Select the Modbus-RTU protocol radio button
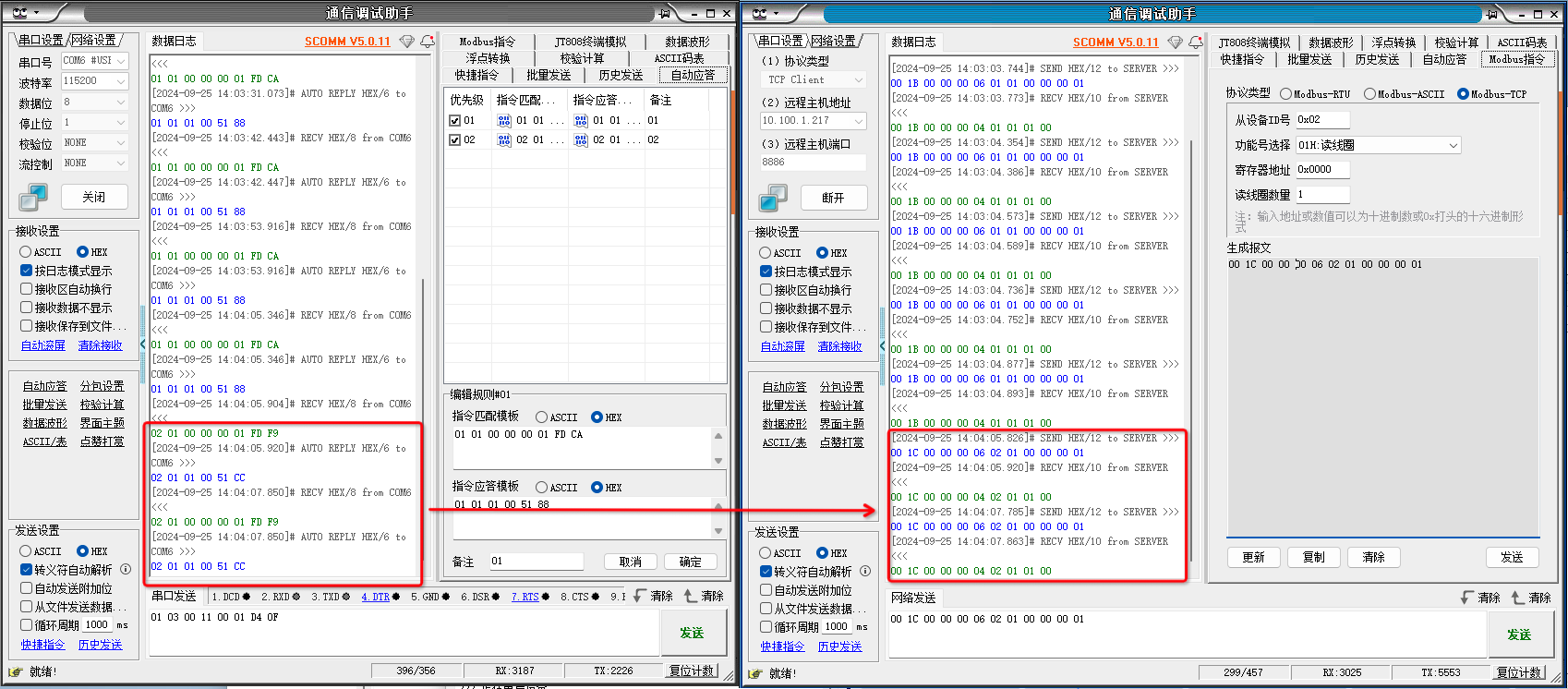This screenshot has height=689, width=1568. (x=1285, y=94)
